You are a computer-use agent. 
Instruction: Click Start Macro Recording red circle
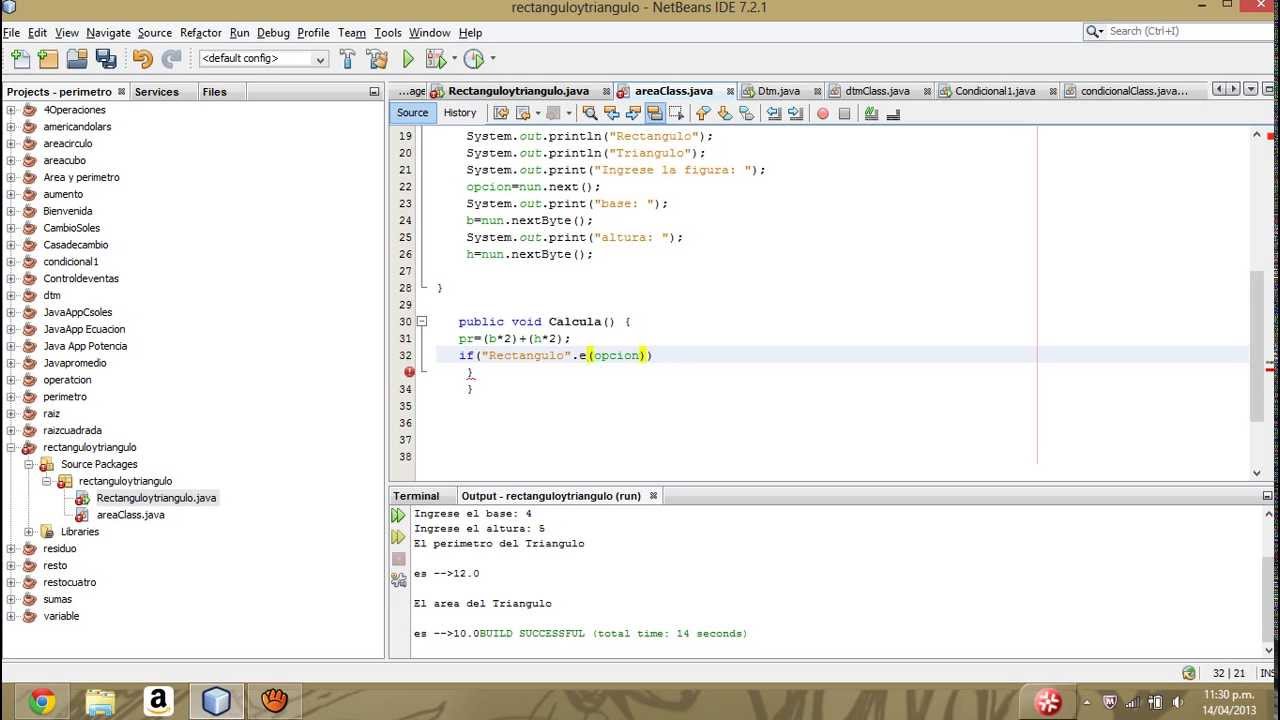[x=822, y=113]
